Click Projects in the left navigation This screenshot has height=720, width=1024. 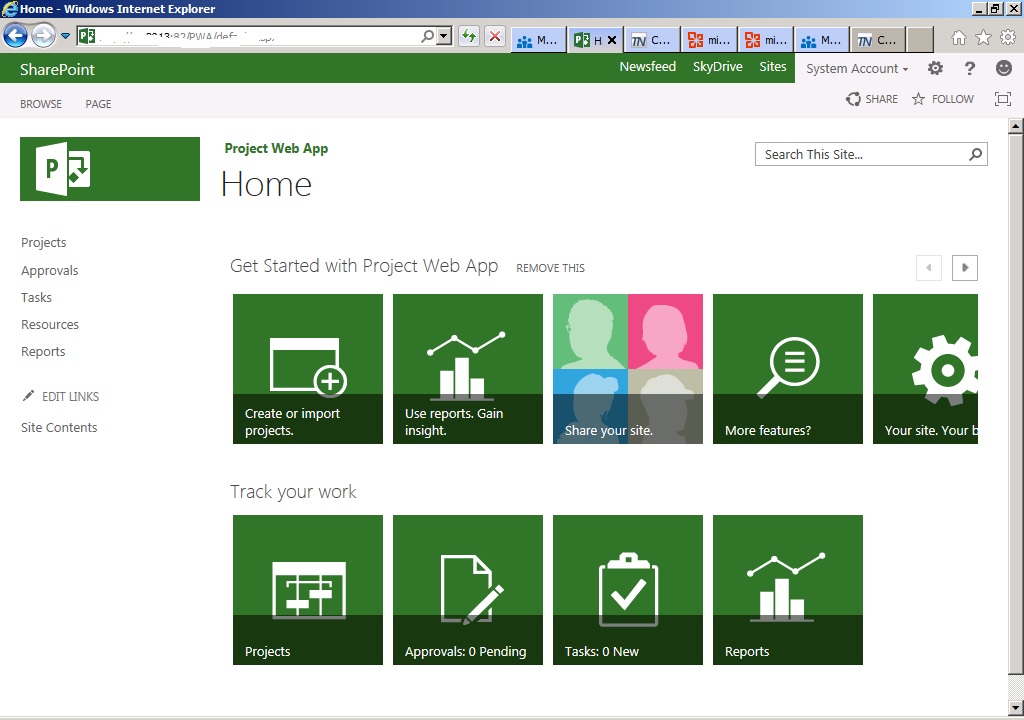43,242
